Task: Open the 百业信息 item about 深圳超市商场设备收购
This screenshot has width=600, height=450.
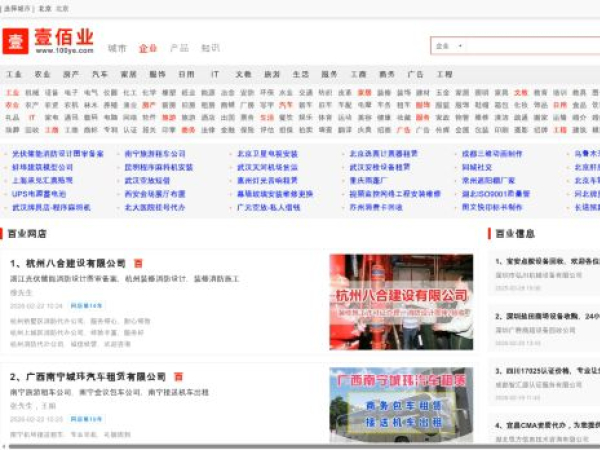Action: tap(548, 316)
